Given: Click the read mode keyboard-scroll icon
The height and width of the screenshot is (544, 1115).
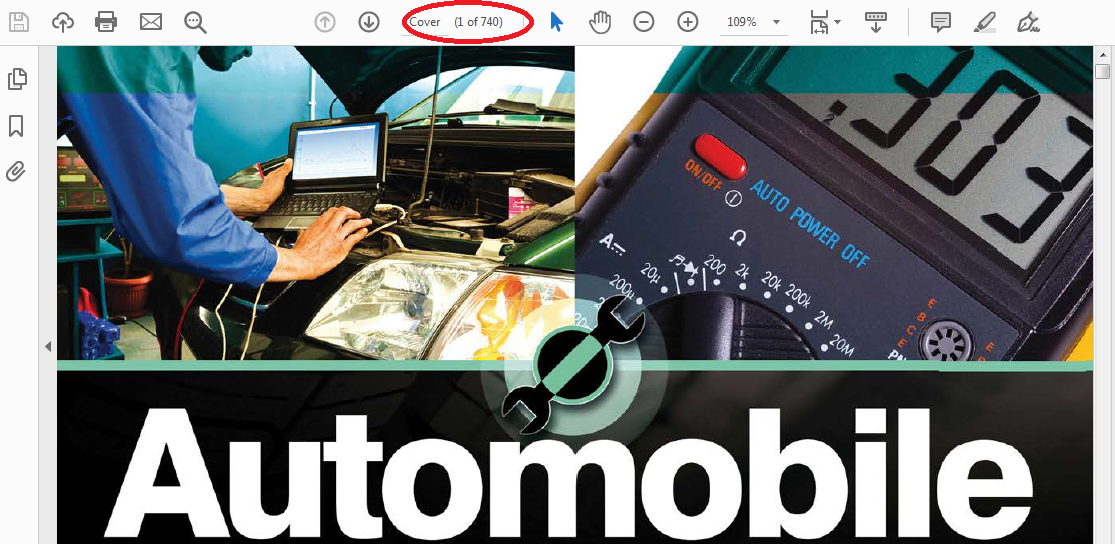Looking at the screenshot, I should click(875, 22).
